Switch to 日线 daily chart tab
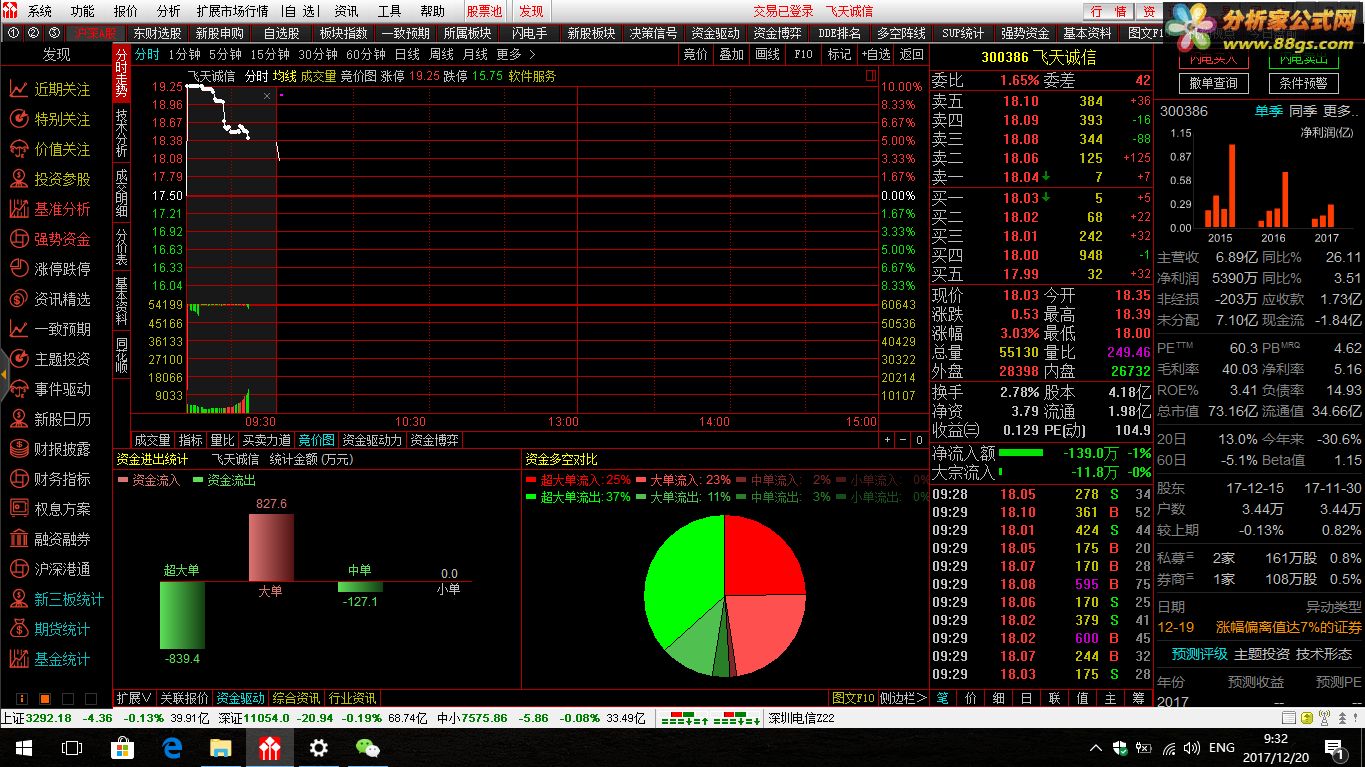The image size is (1365, 767). tap(407, 54)
